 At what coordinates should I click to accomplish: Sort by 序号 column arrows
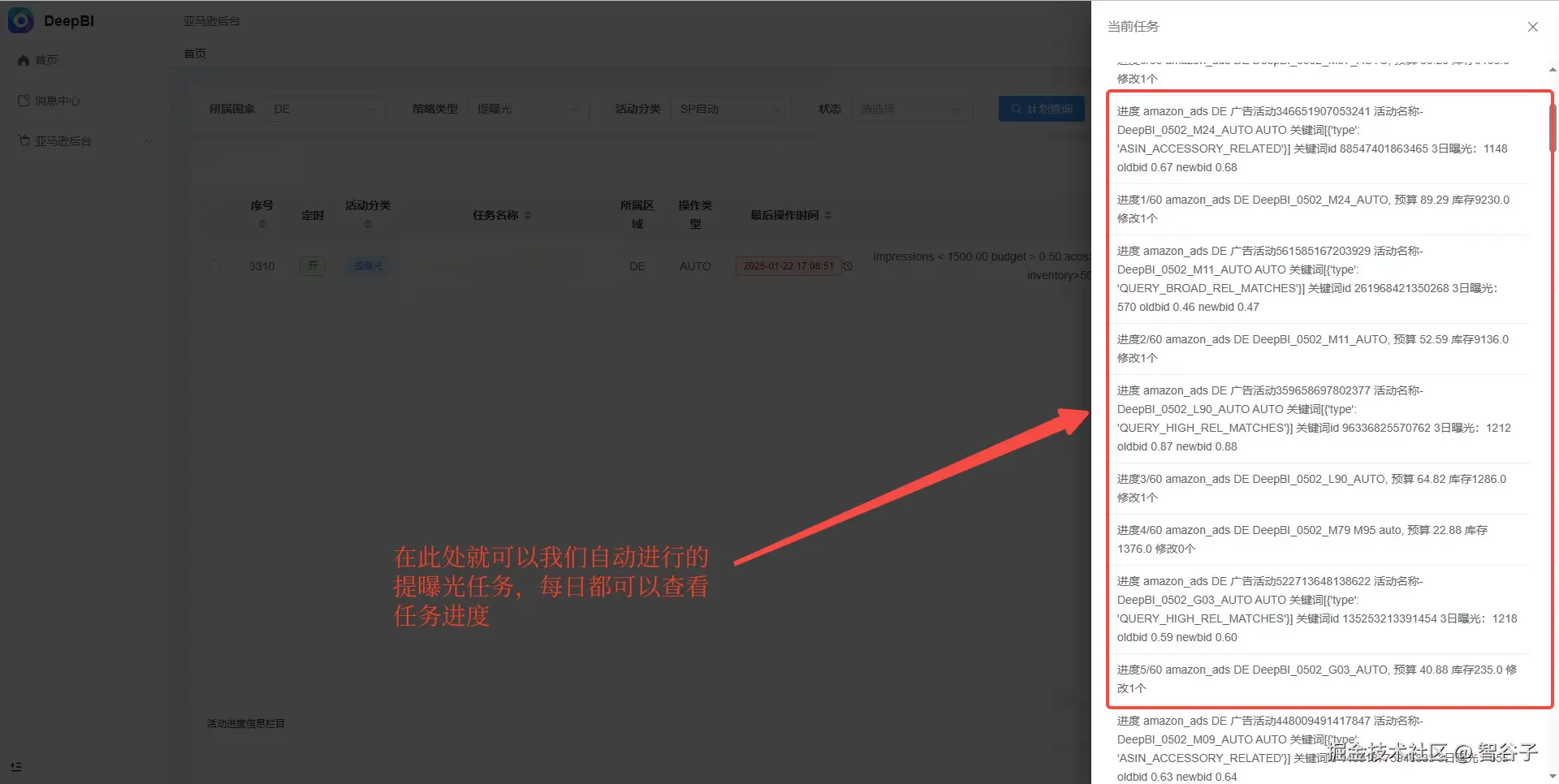tap(261, 224)
